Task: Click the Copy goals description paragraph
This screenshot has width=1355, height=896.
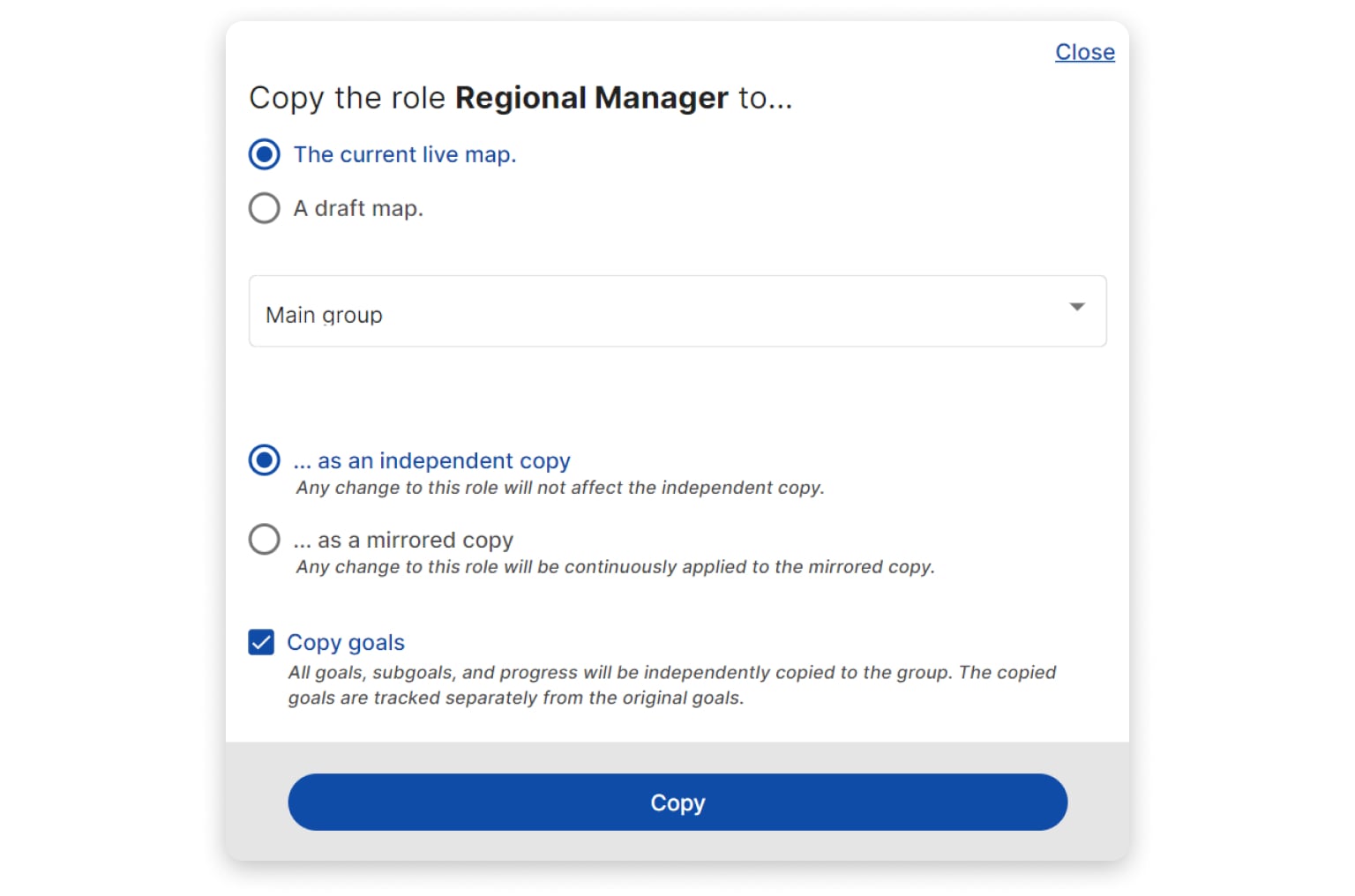Action: pos(670,685)
